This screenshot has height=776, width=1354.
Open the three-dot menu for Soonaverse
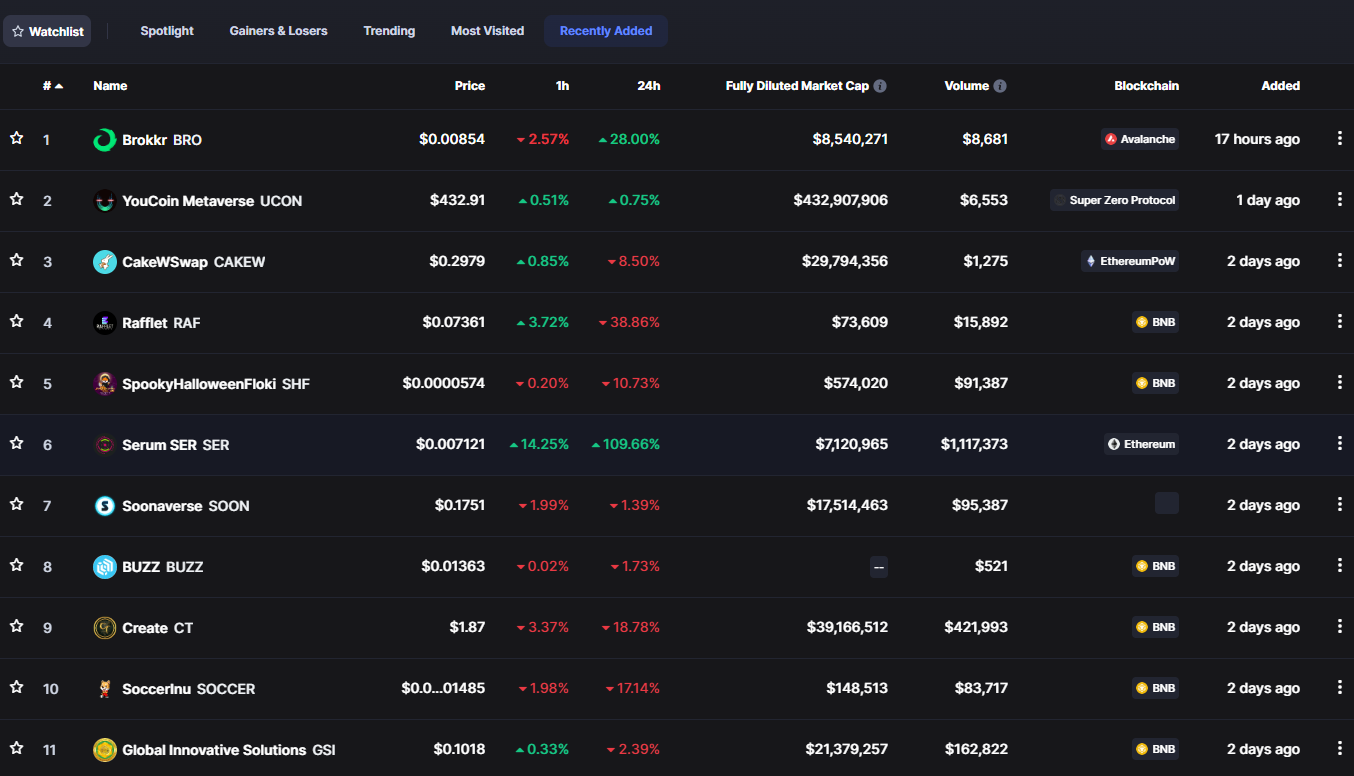(x=1340, y=505)
